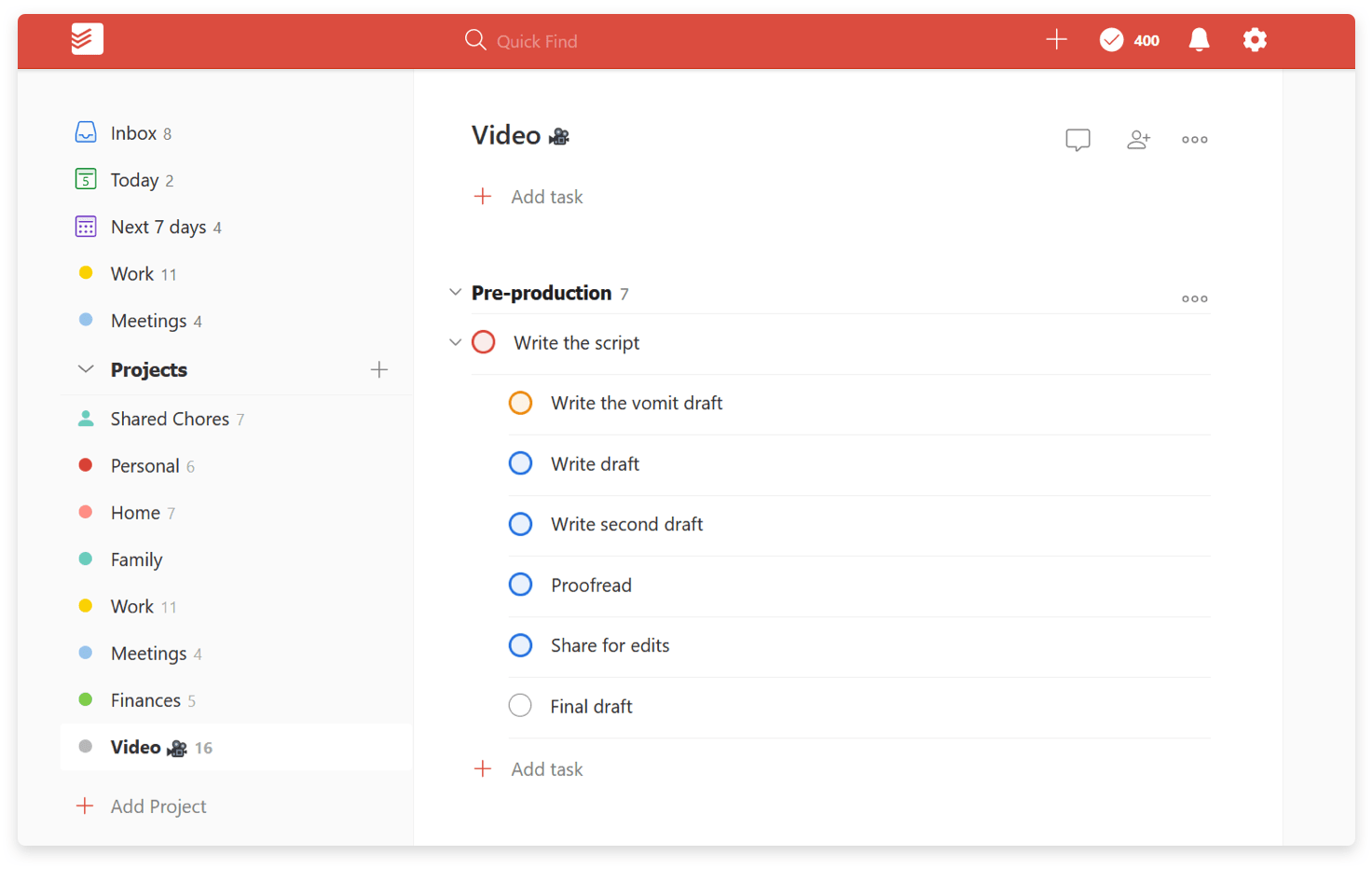Viewport: 1372px width, 869px height.
Task: Click Add Project in the sidebar
Action: pos(140,806)
